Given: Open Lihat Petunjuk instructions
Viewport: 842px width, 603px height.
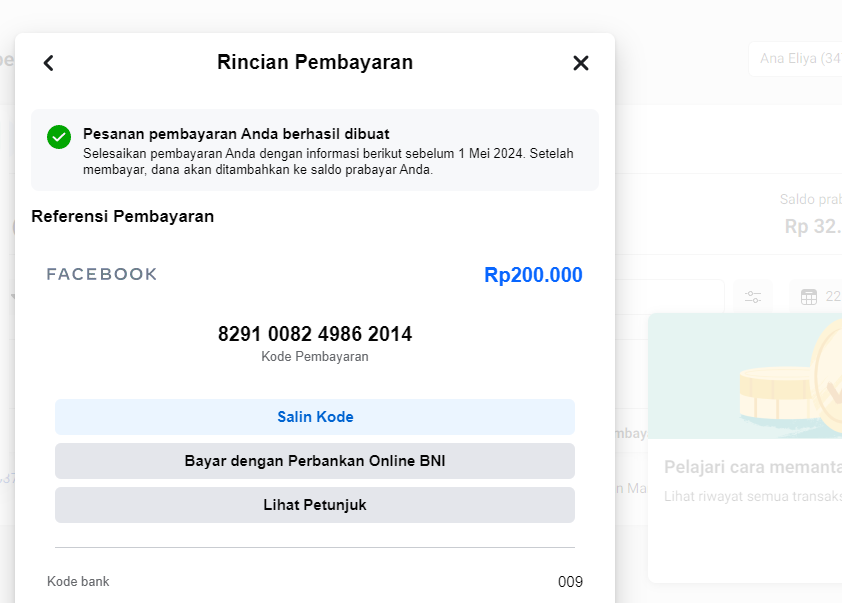Looking at the screenshot, I should tap(315, 505).
